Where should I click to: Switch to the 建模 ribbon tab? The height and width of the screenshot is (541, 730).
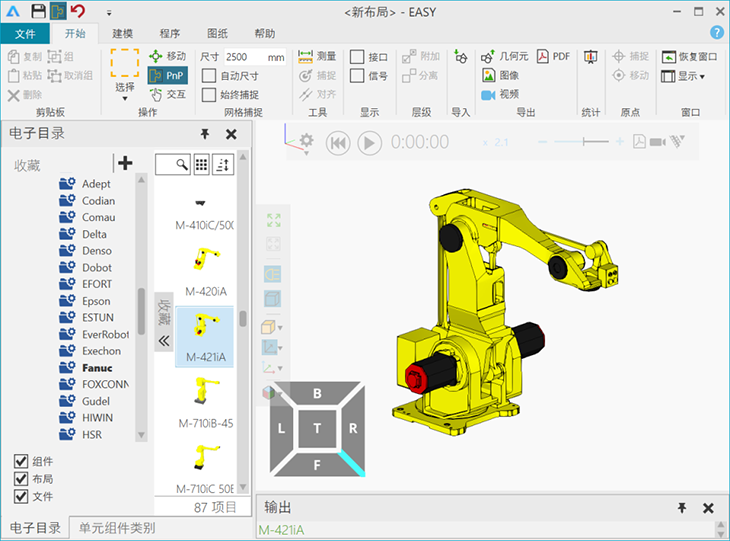124,33
